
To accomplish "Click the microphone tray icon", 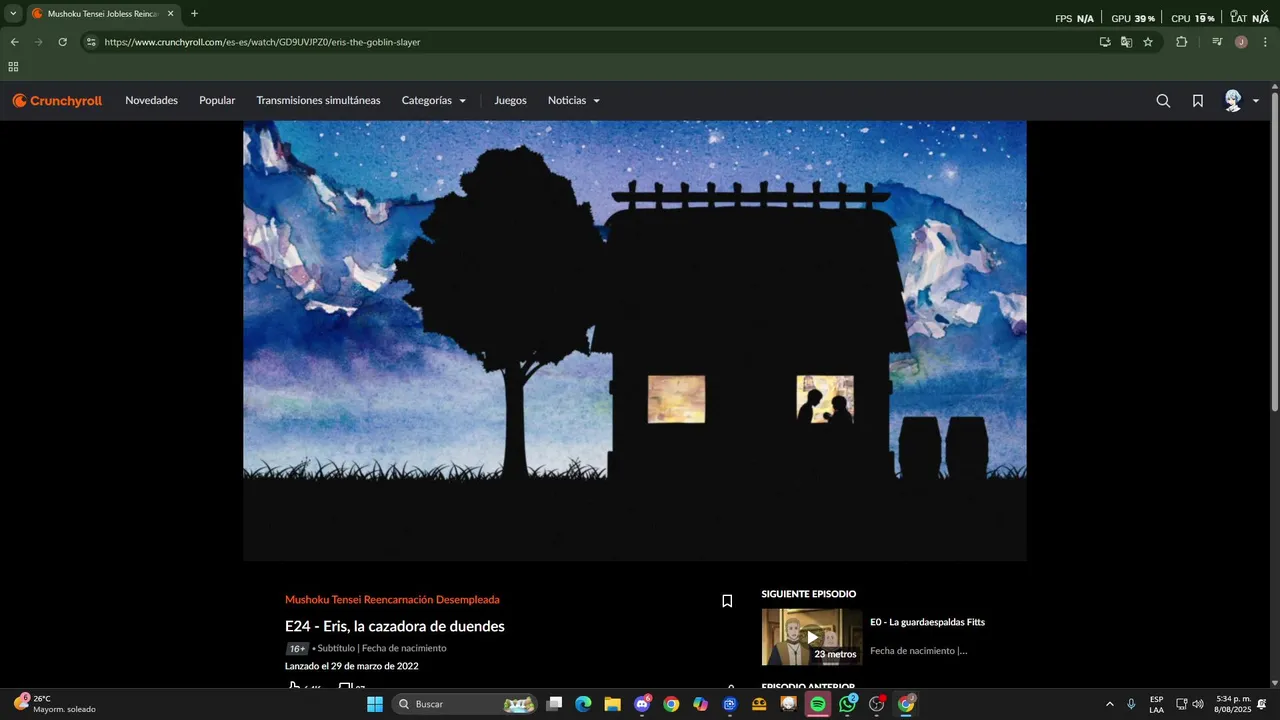I will (x=1131, y=704).
